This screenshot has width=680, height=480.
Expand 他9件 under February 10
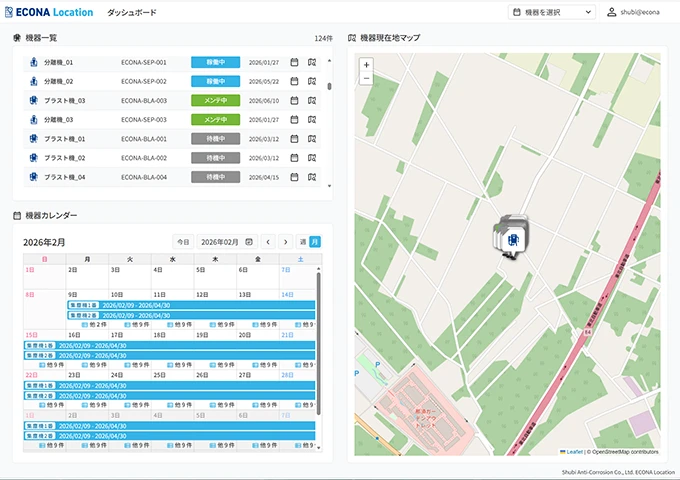coord(137,325)
